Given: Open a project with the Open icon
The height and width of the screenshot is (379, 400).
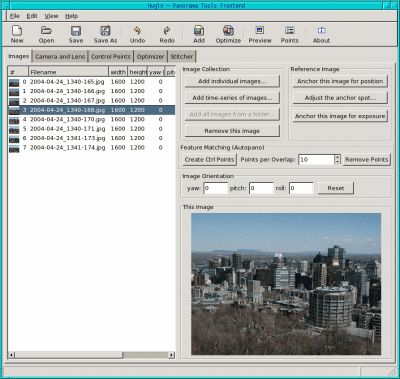Looking at the screenshot, I should (46, 34).
